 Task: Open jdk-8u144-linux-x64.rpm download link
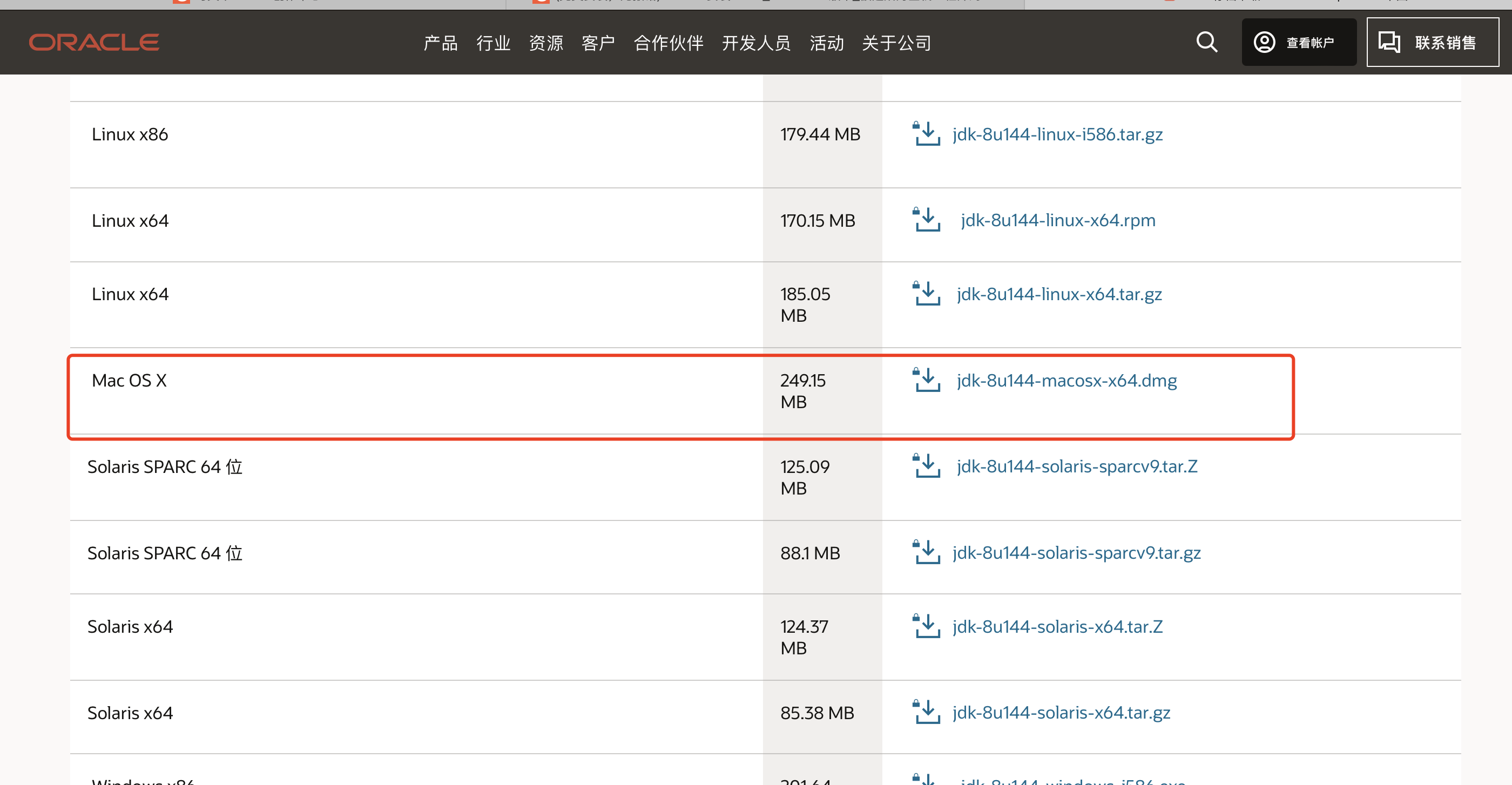(1058, 220)
